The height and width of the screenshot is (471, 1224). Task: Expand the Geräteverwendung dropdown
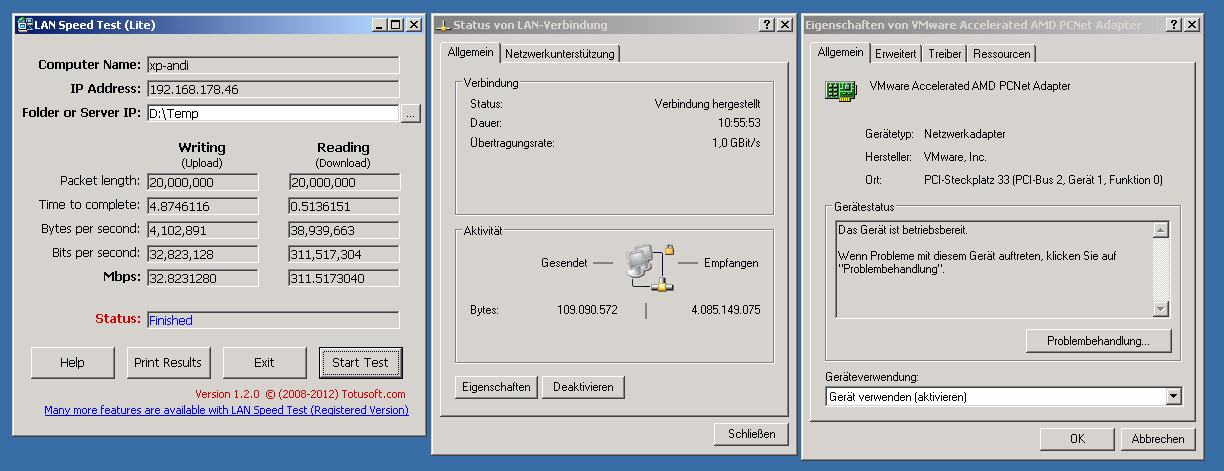(1174, 397)
